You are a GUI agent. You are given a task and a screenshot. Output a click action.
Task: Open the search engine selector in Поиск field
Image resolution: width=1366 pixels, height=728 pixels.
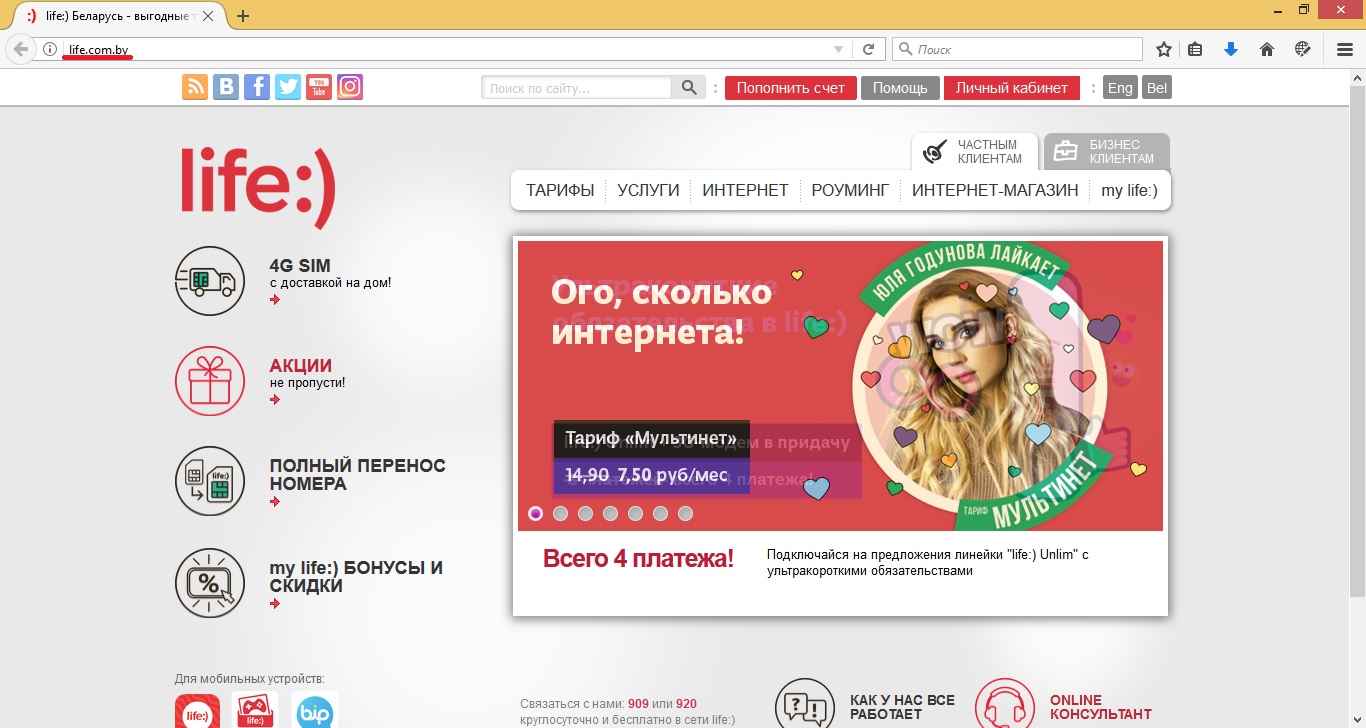(x=903, y=48)
